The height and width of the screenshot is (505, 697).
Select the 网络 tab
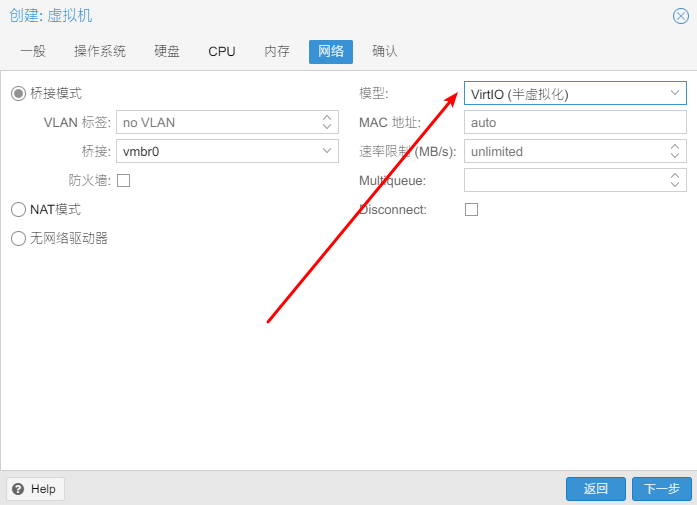pyautogui.click(x=331, y=52)
